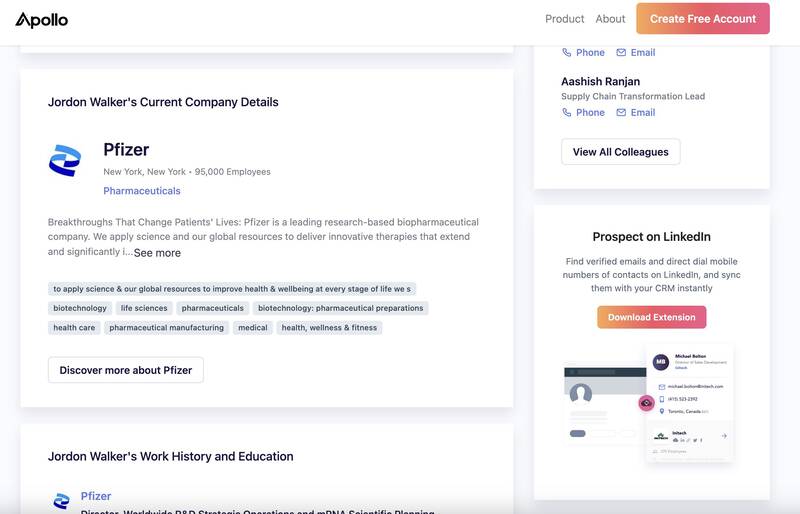Select the health care tag
The width and height of the screenshot is (800, 514).
[x=74, y=327]
